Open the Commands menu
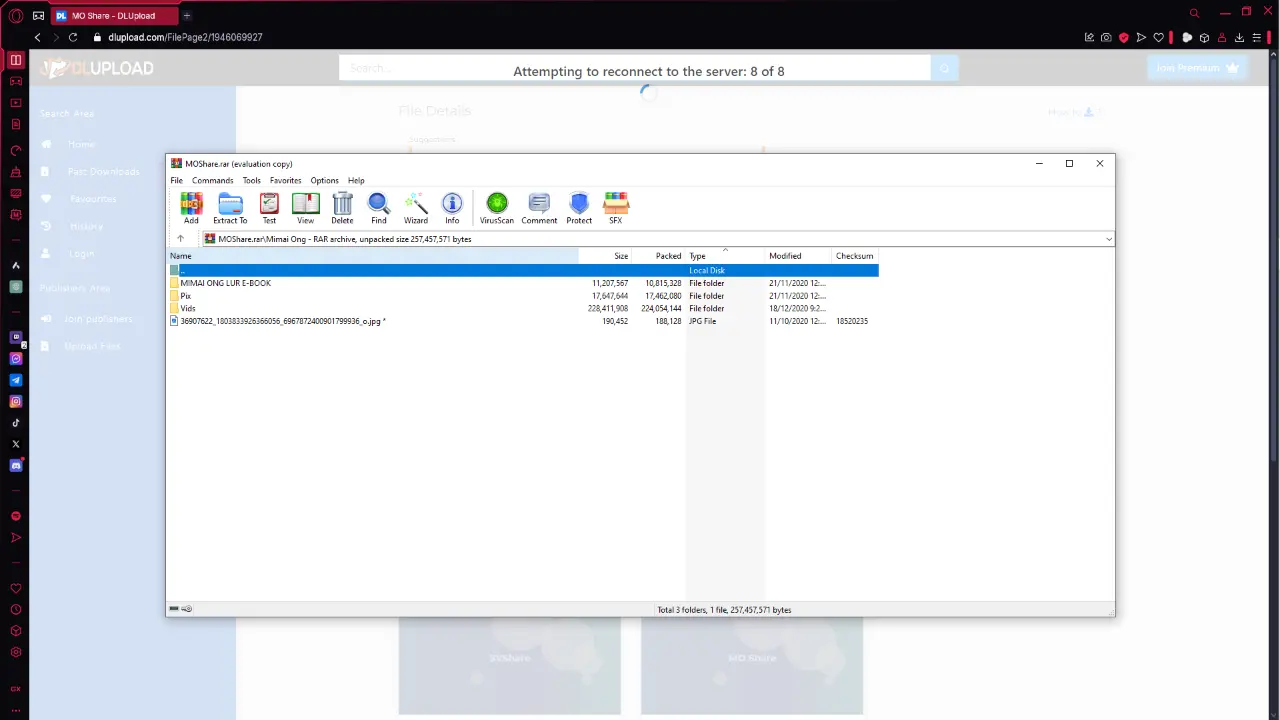This screenshot has width=1280, height=720. click(x=212, y=181)
